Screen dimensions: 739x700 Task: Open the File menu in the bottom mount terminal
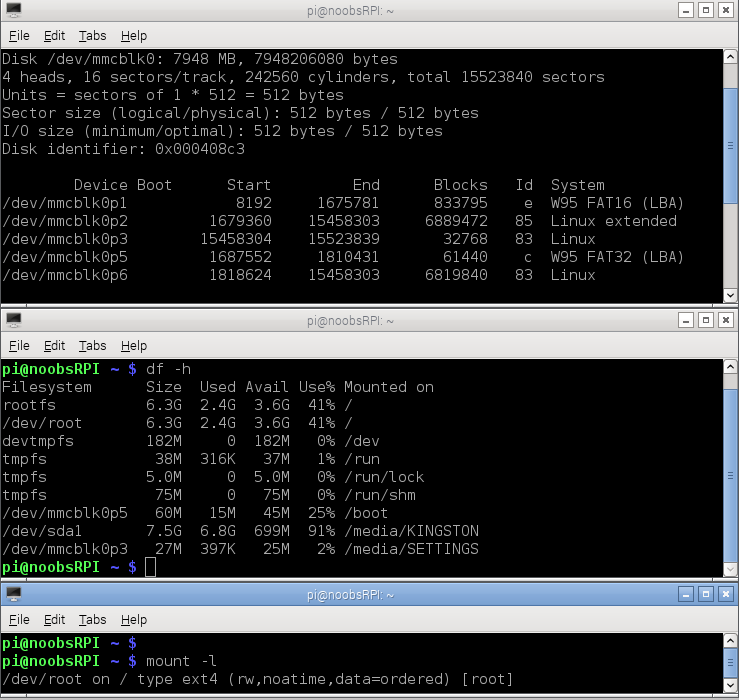coord(19,620)
